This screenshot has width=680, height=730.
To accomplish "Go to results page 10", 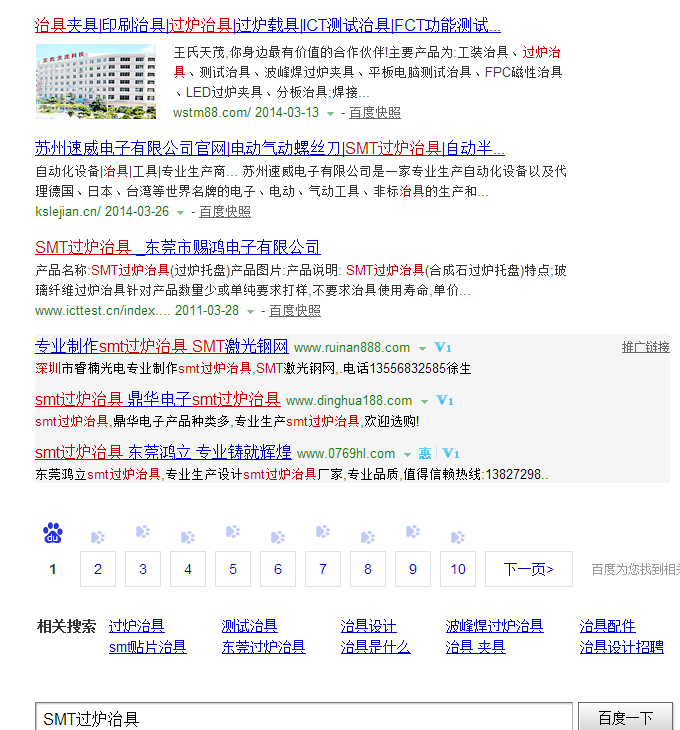I will pyautogui.click(x=458, y=569).
